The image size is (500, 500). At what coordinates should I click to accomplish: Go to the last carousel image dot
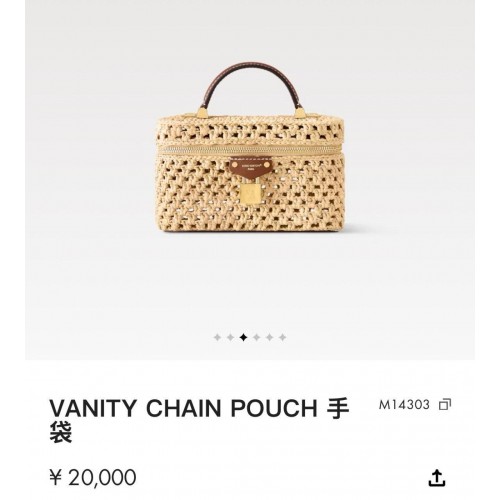[x=283, y=337]
